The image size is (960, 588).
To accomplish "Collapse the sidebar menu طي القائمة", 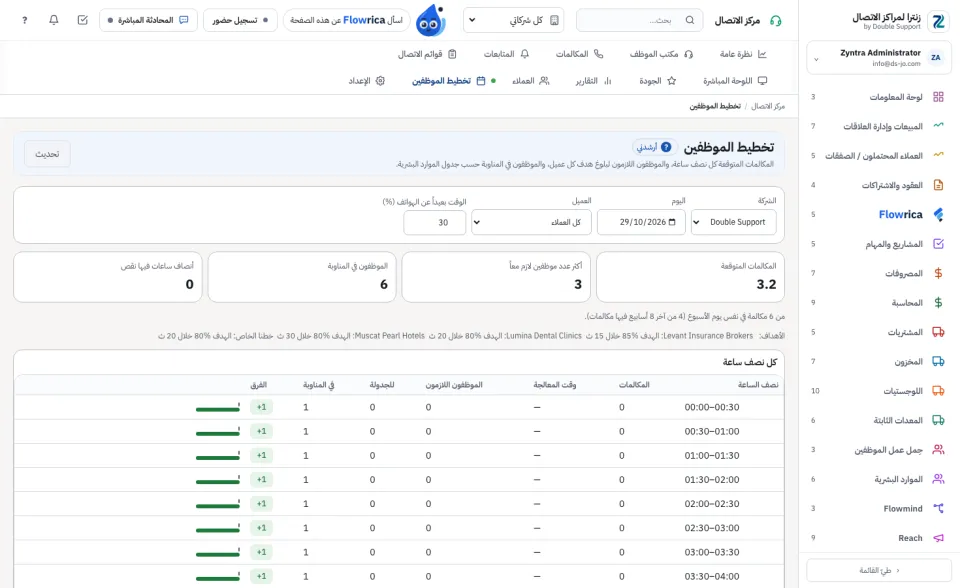I will point(879,570).
